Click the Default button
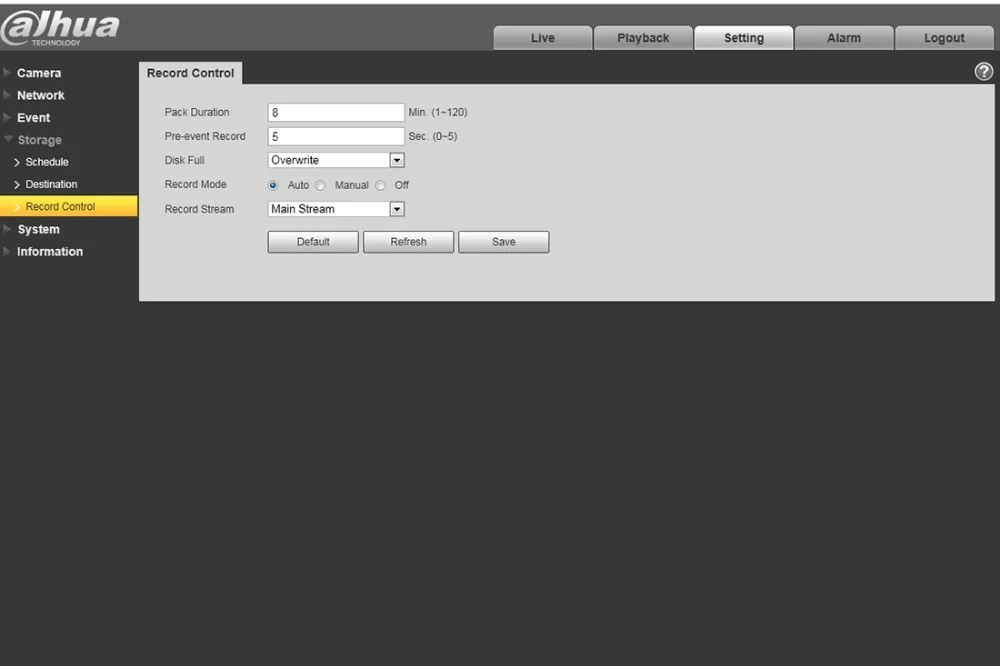The image size is (1000, 666). pyautogui.click(x=313, y=242)
